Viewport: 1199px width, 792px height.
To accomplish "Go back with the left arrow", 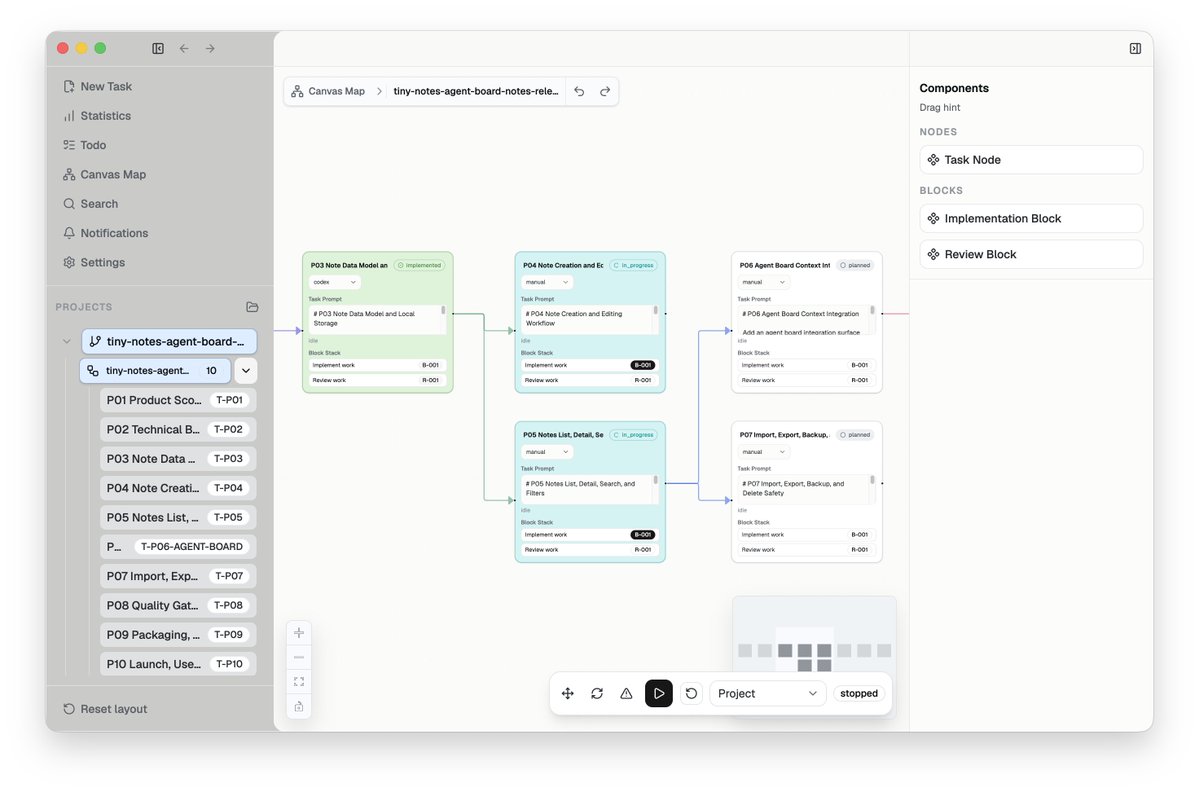I will click(184, 48).
